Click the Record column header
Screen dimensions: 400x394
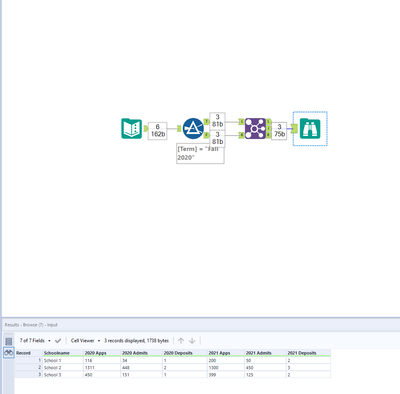point(28,353)
